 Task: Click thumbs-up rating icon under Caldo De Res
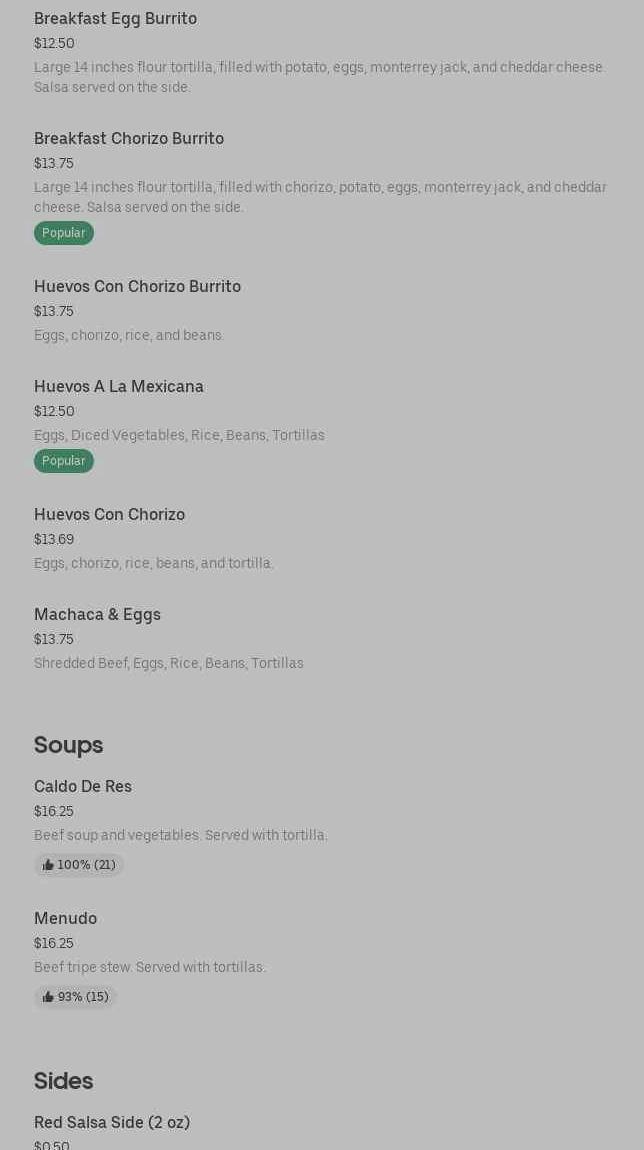(x=48, y=865)
